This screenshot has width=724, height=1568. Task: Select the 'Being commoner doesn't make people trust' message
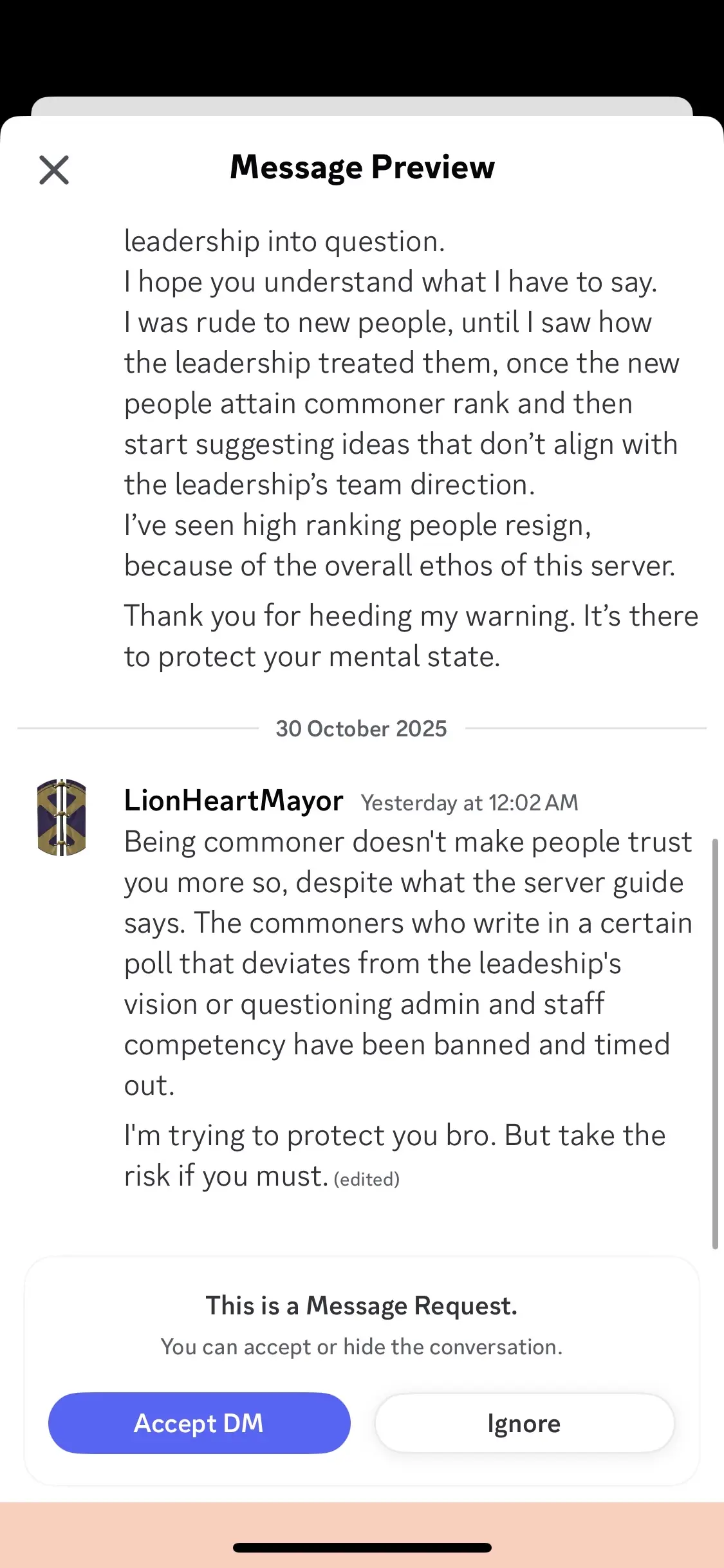pyautogui.click(x=408, y=963)
